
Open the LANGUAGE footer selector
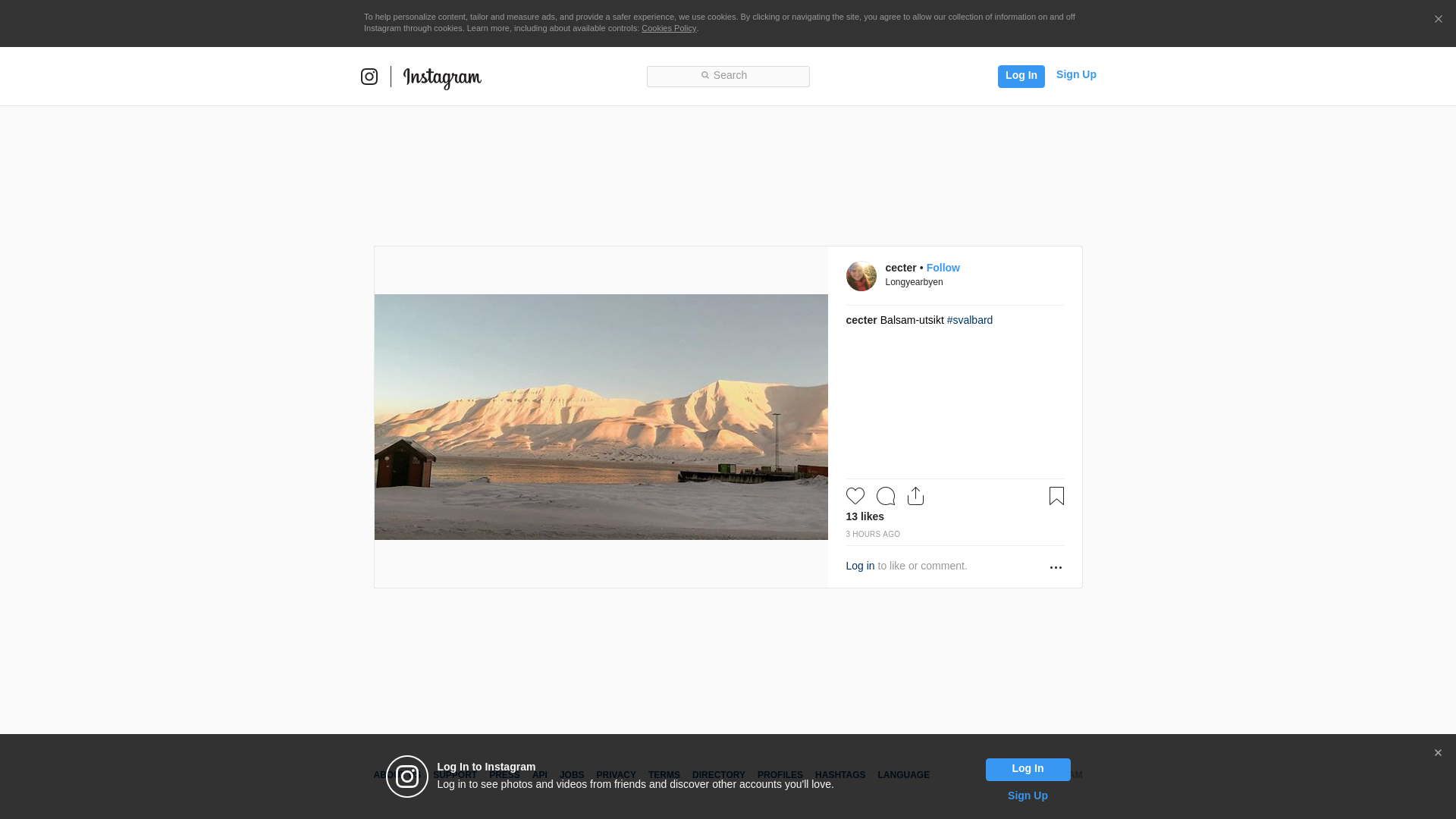pos(903,775)
